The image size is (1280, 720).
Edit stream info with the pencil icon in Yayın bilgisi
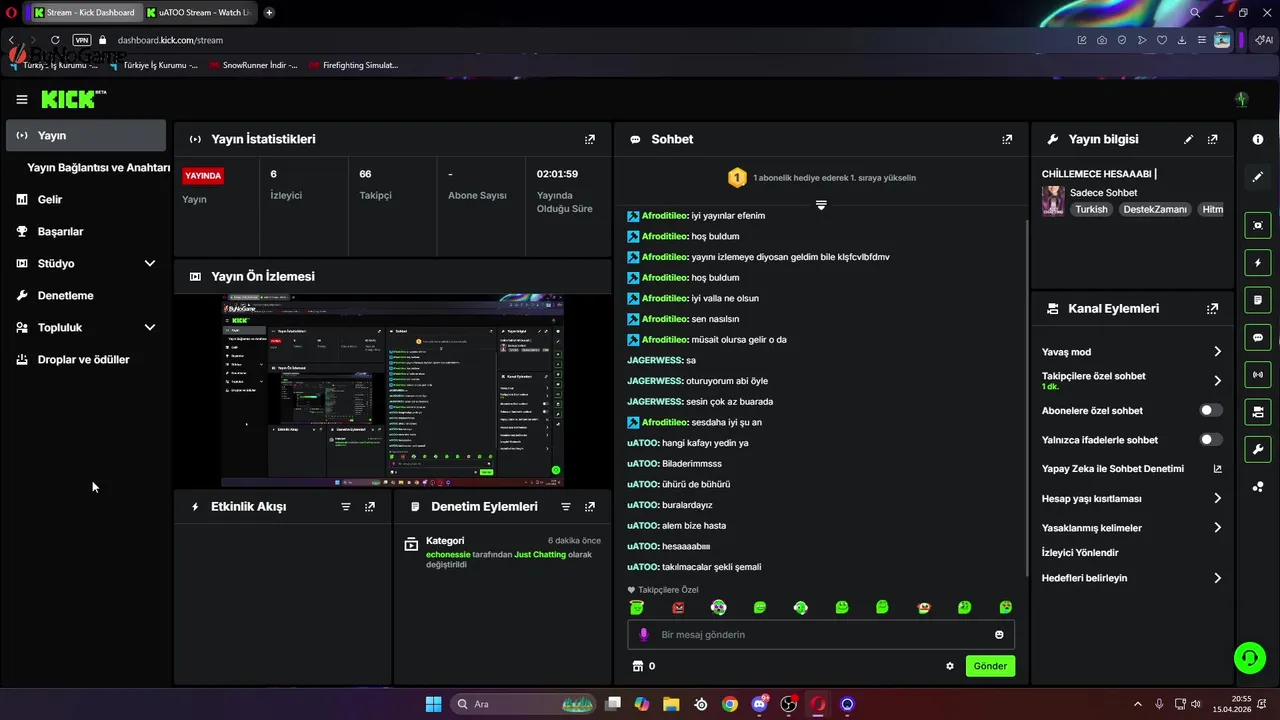pyautogui.click(x=1188, y=139)
